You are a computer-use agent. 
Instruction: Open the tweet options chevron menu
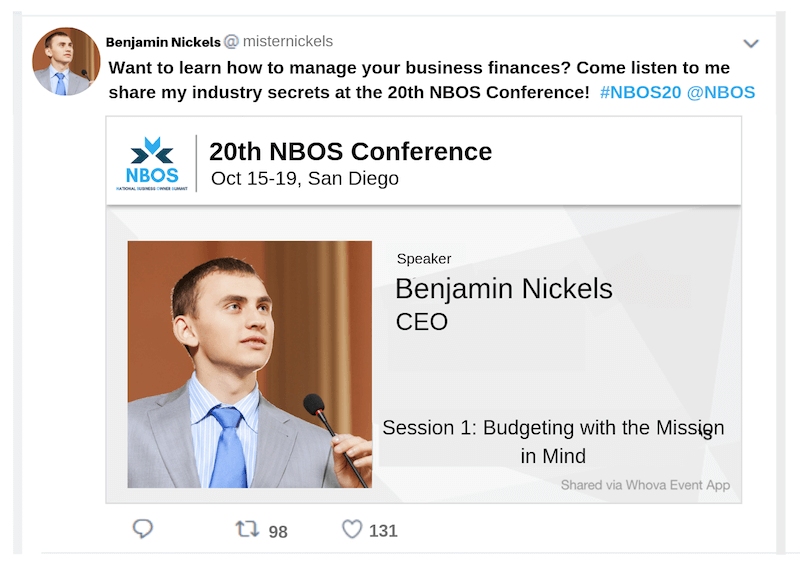[x=751, y=43]
